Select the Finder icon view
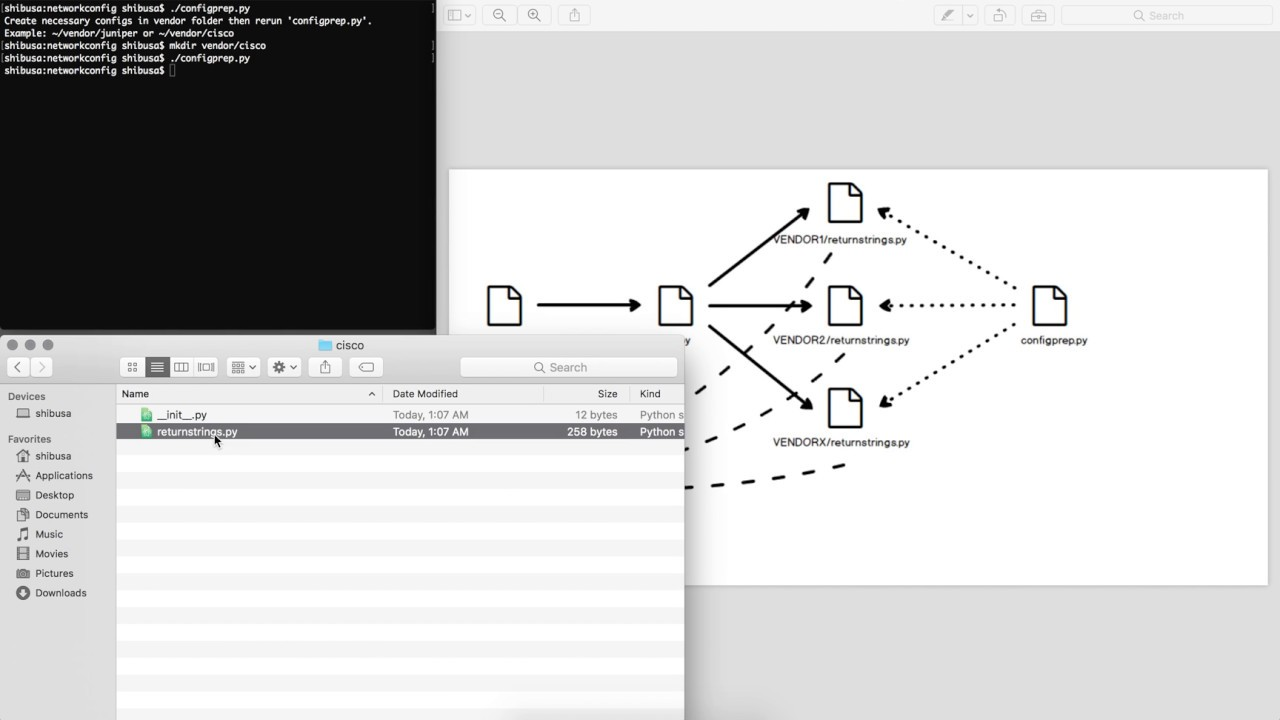Screen dimensions: 1280x720 (x=132, y=367)
